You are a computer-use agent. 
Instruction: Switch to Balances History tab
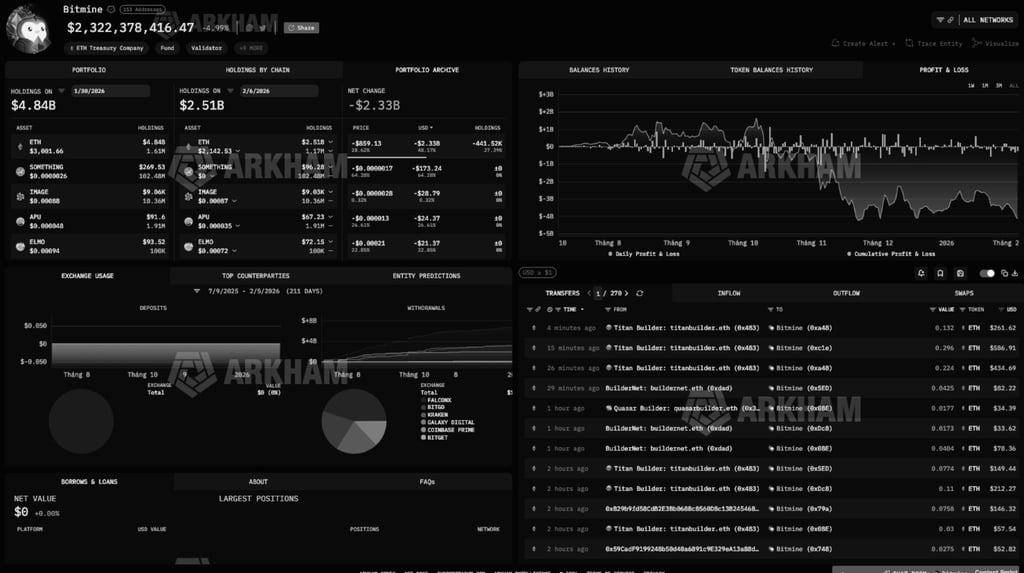[x=599, y=70]
